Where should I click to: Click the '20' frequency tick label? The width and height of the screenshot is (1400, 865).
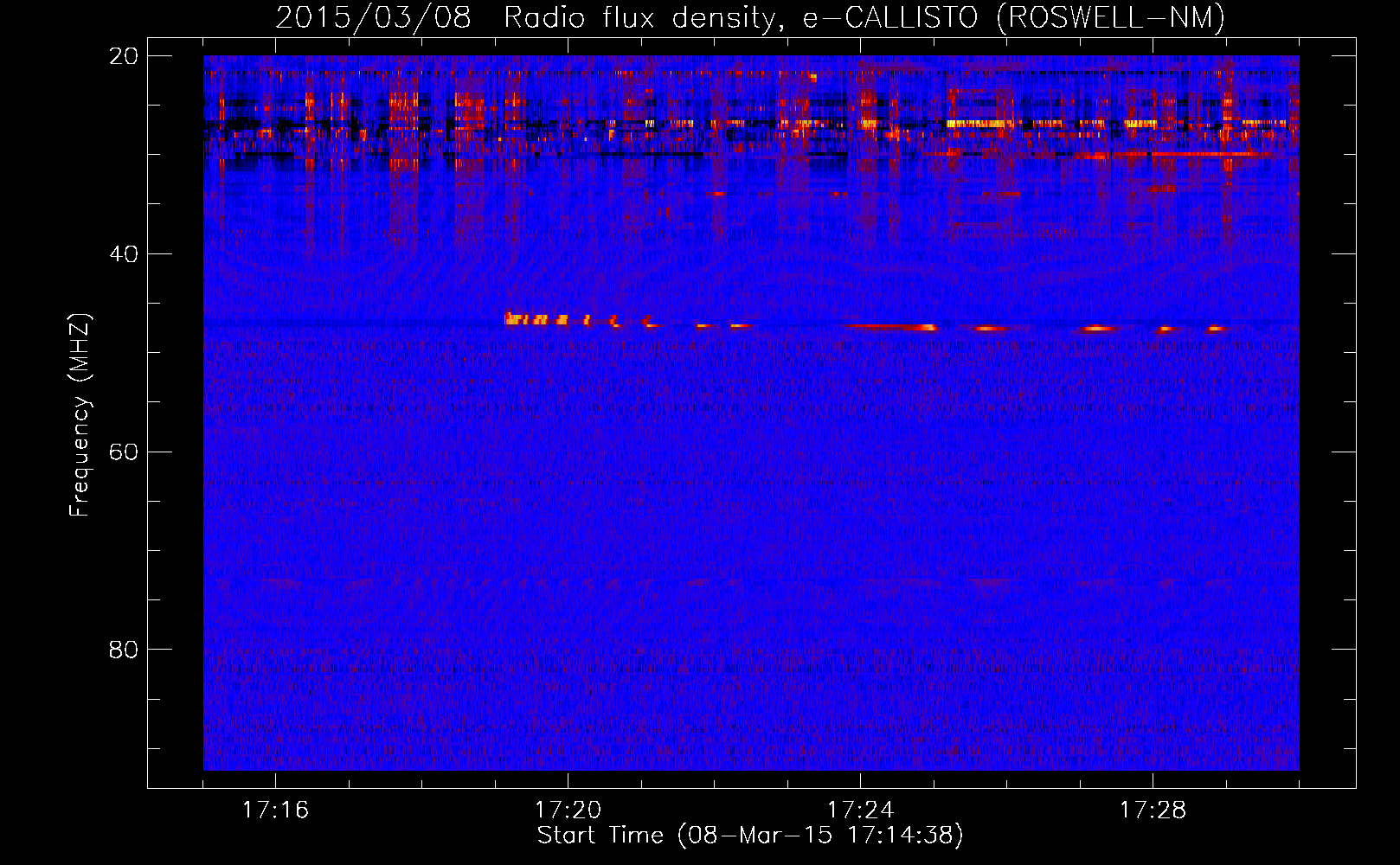pos(124,56)
